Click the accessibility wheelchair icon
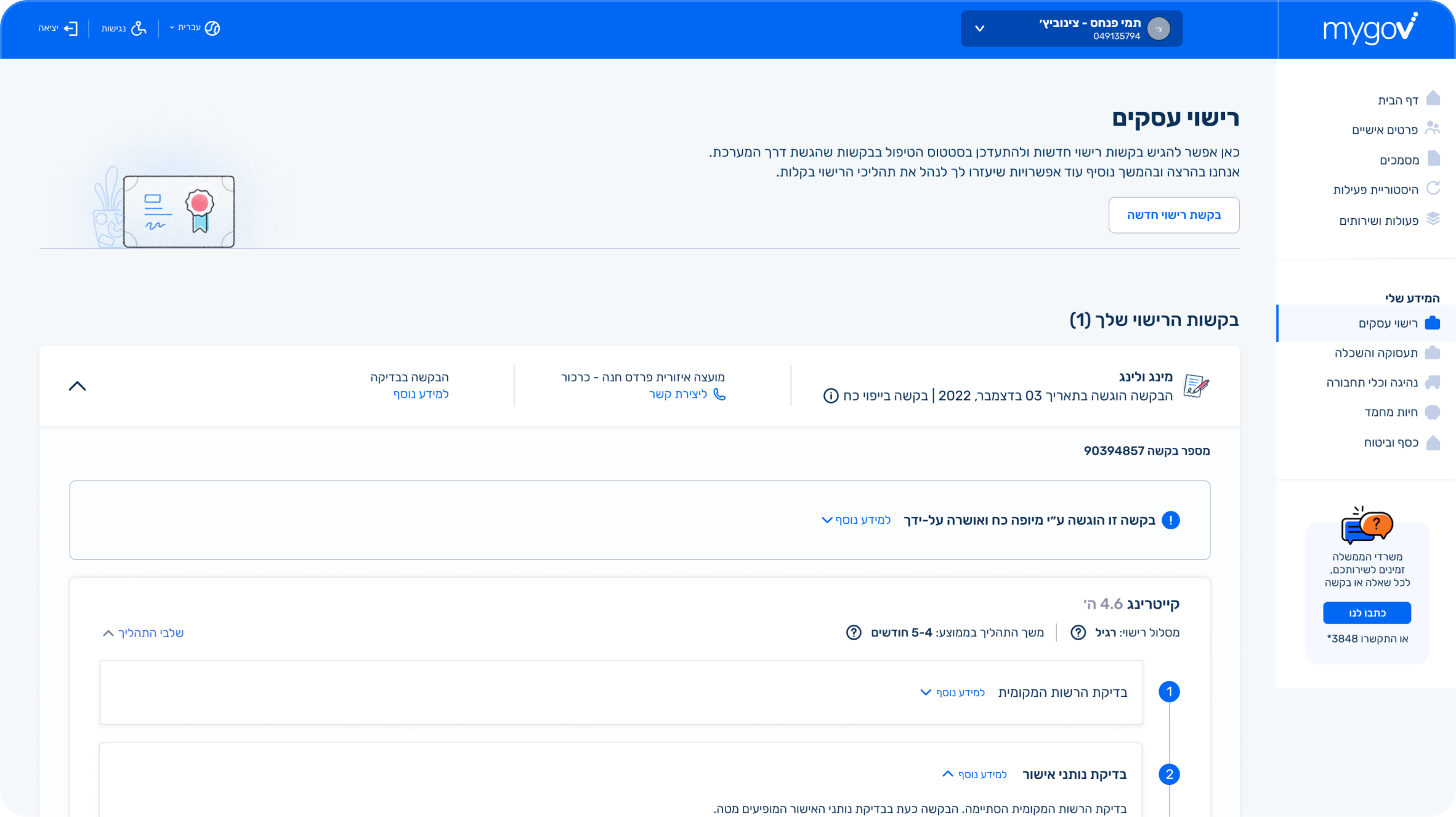The image size is (1456, 817). (x=139, y=28)
